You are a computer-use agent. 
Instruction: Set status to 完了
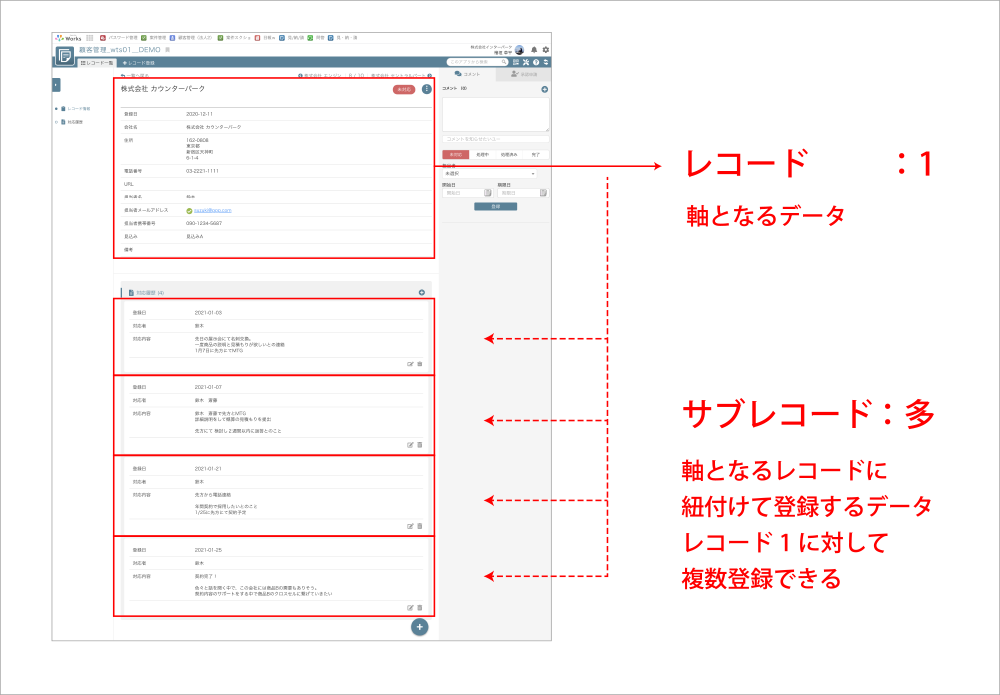point(536,155)
